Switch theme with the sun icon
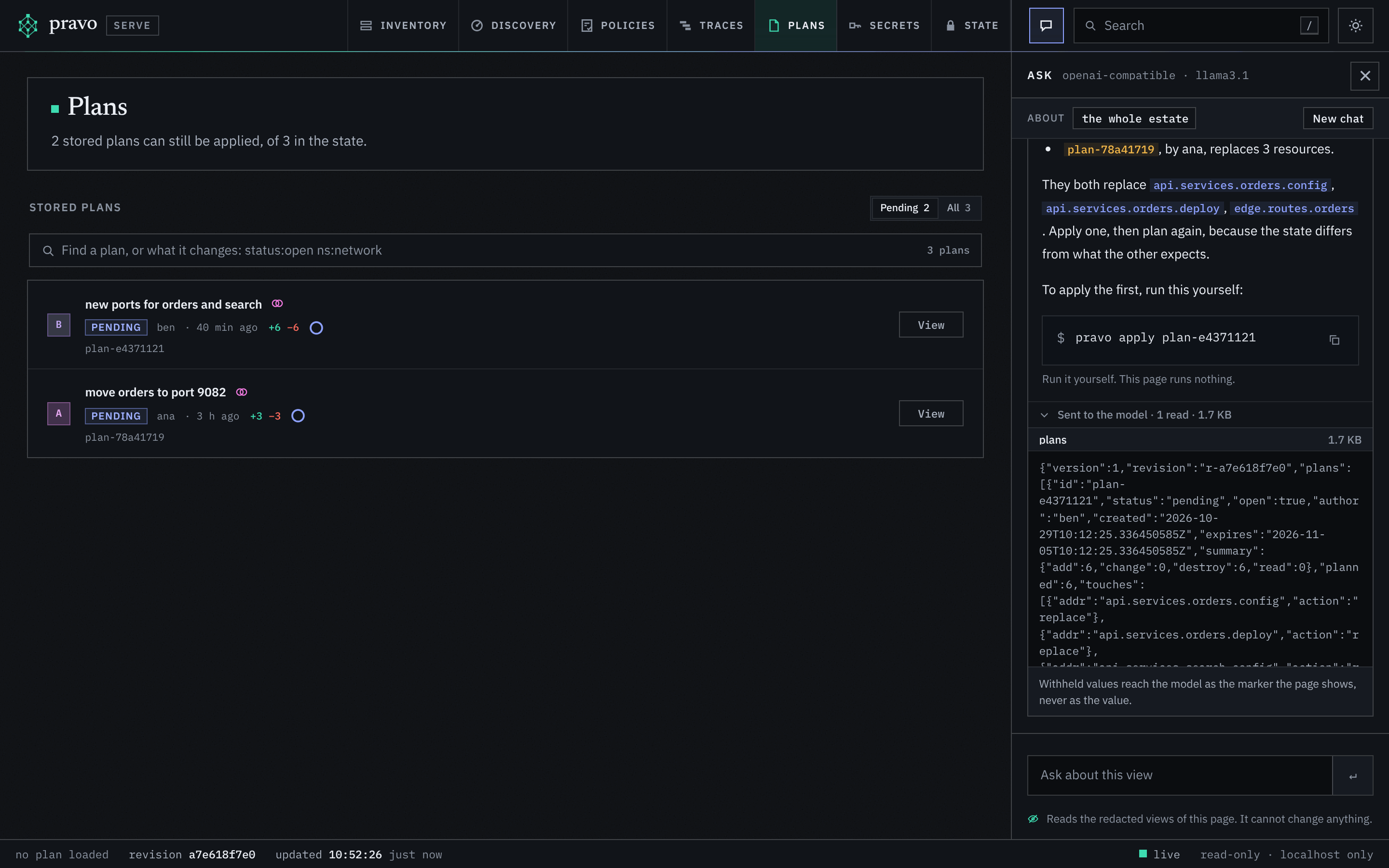The height and width of the screenshot is (868, 1389). (1355, 25)
